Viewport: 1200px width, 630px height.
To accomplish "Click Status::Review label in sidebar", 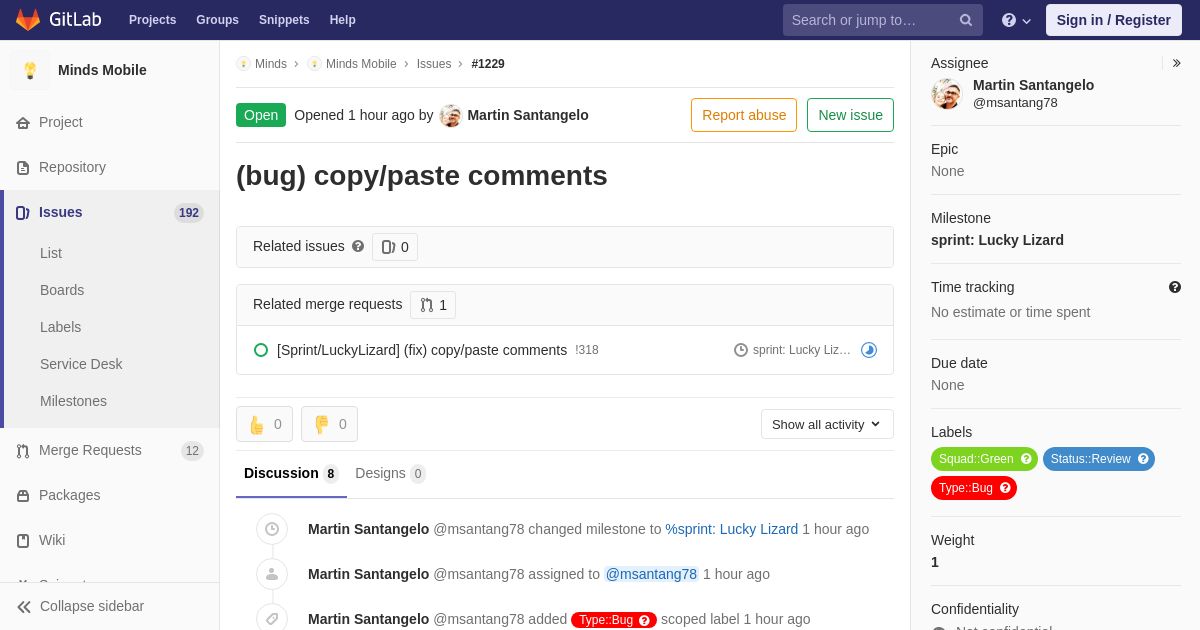I will pos(1098,459).
